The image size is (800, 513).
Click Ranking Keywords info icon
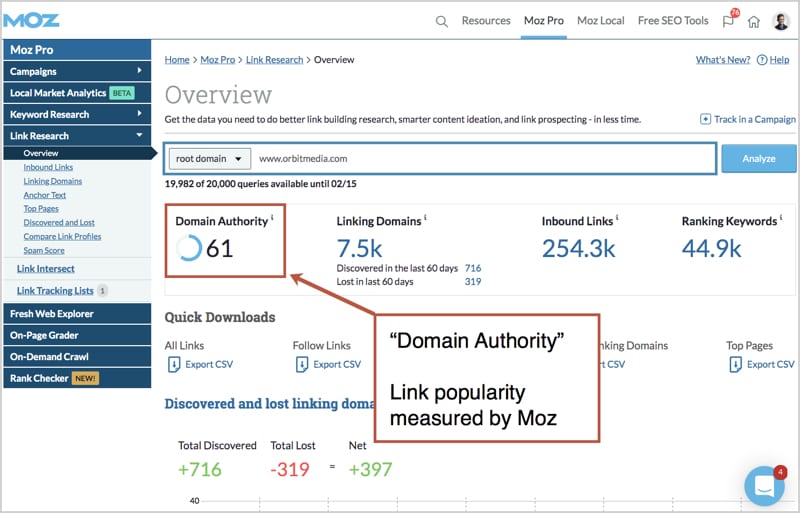click(781, 217)
